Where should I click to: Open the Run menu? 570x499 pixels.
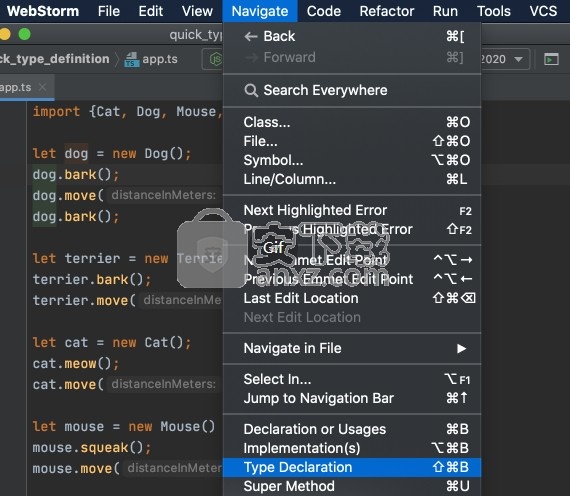(445, 11)
